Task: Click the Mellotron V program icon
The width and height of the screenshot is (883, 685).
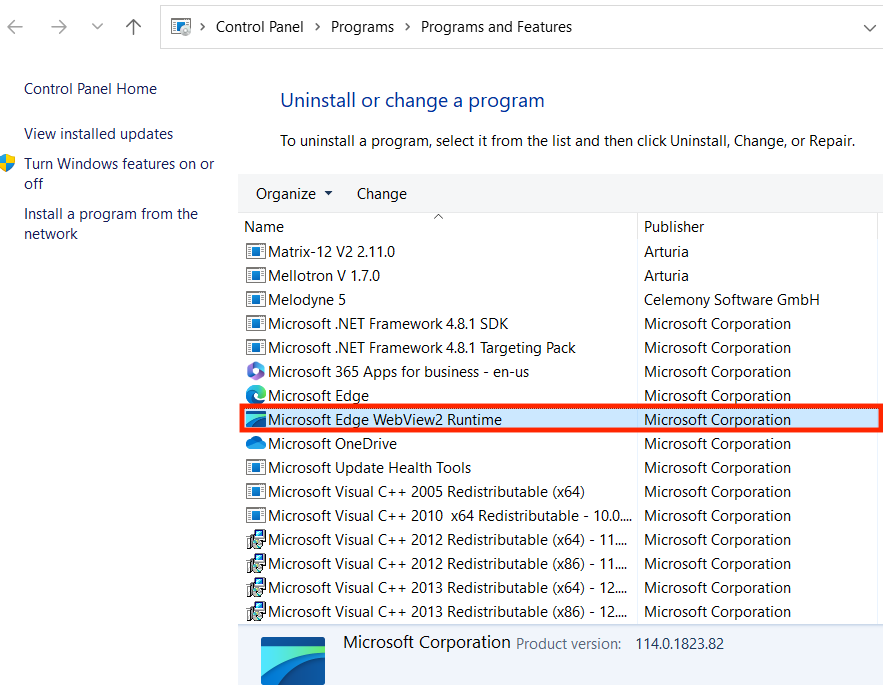Action: coord(256,275)
